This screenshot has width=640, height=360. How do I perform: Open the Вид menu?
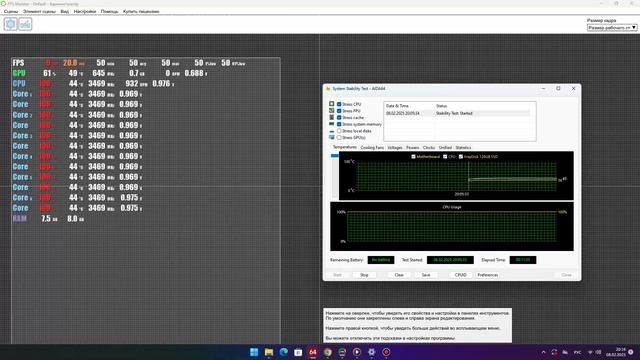point(64,11)
